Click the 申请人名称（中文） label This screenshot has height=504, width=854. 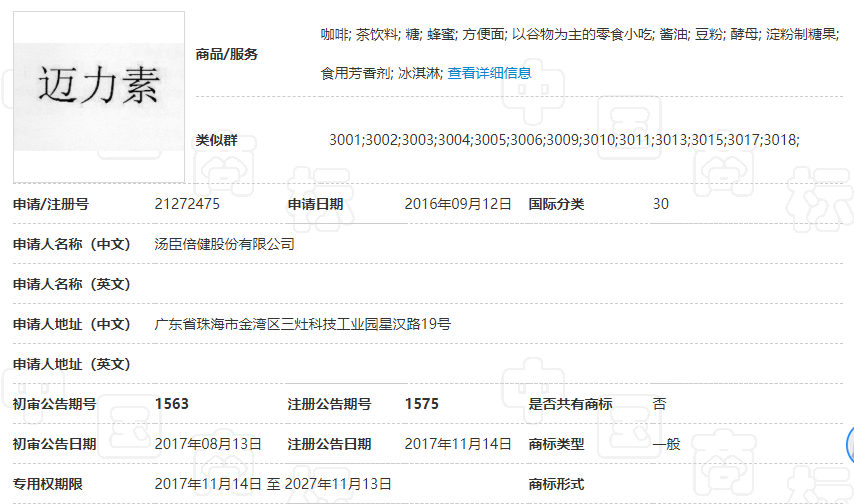pyautogui.click(x=72, y=244)
